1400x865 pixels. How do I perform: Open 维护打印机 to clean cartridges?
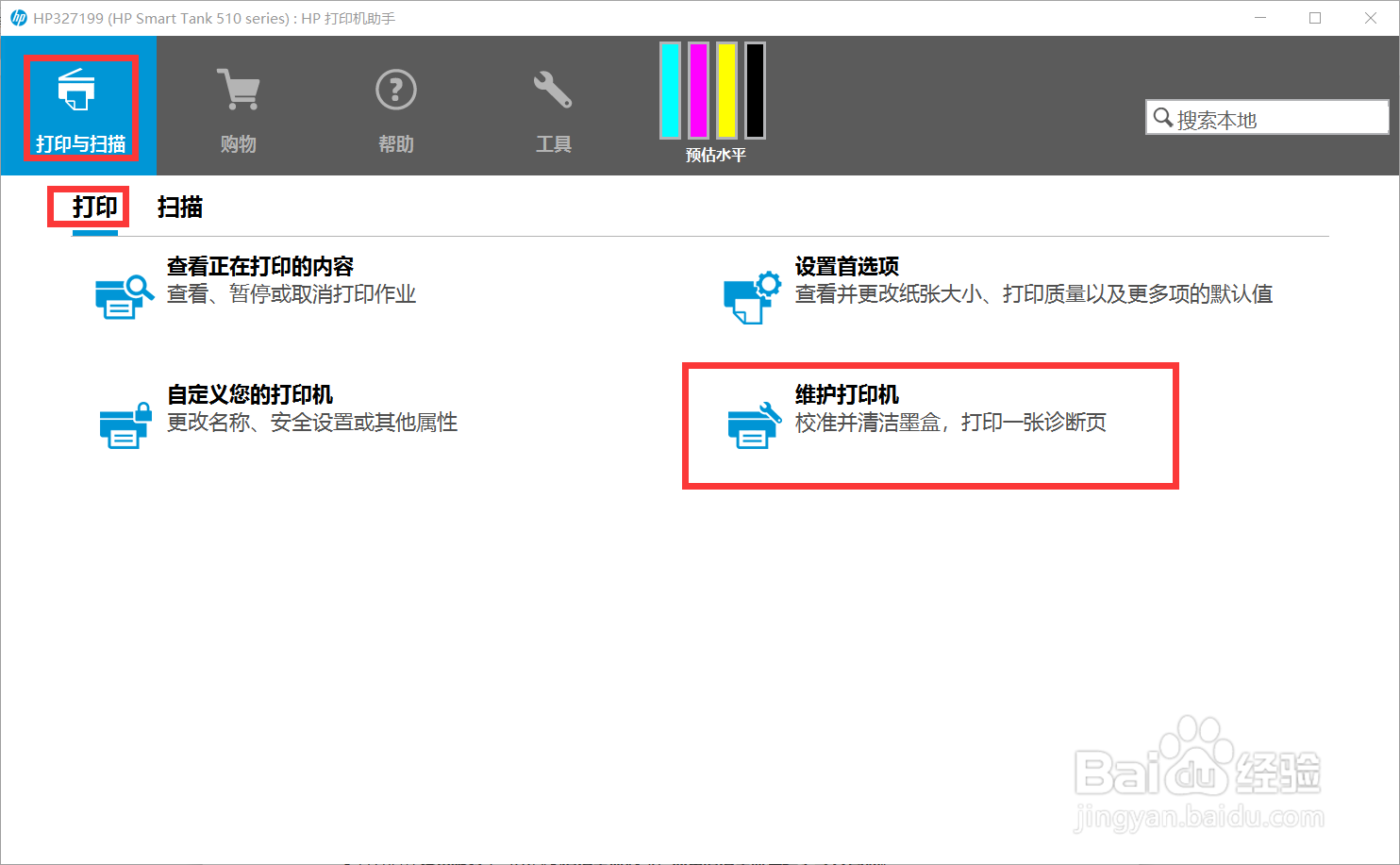pos(846,394)
